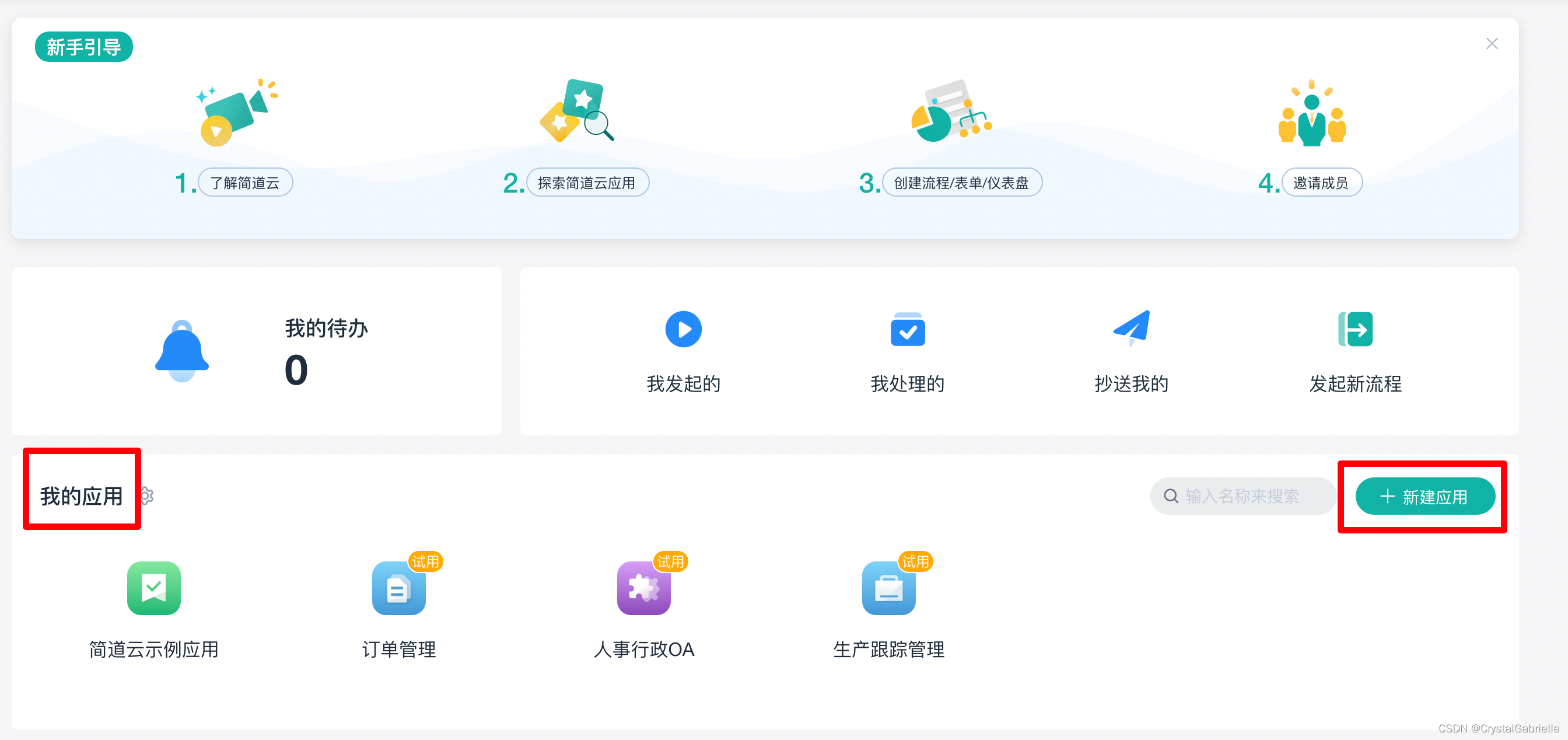The height and width of the screenshot is (740, 1568).
Task: Click the 新建应用 button
Action: 1424,496
